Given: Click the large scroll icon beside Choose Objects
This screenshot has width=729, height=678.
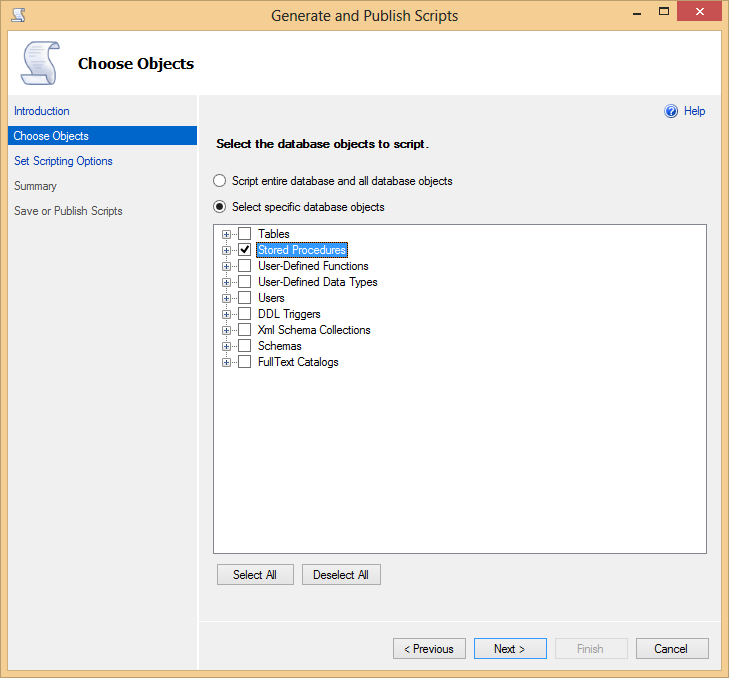Looking at the screenshot, I should point(41,63).
